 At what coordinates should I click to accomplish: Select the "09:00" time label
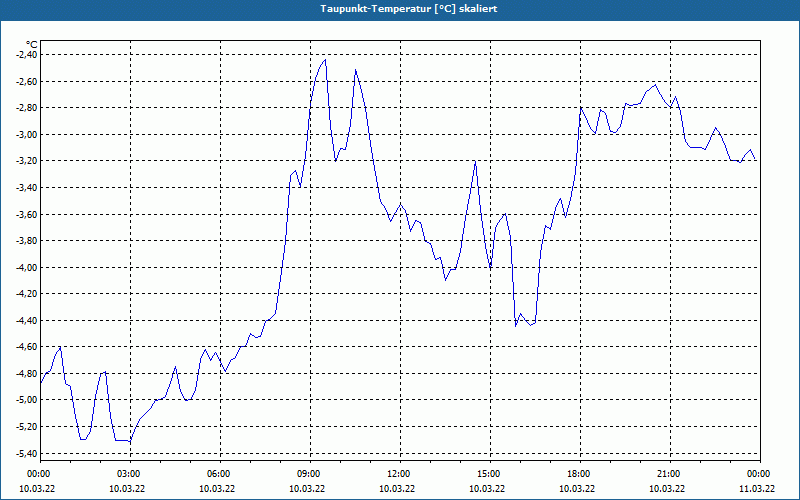(x=310, y=474)
